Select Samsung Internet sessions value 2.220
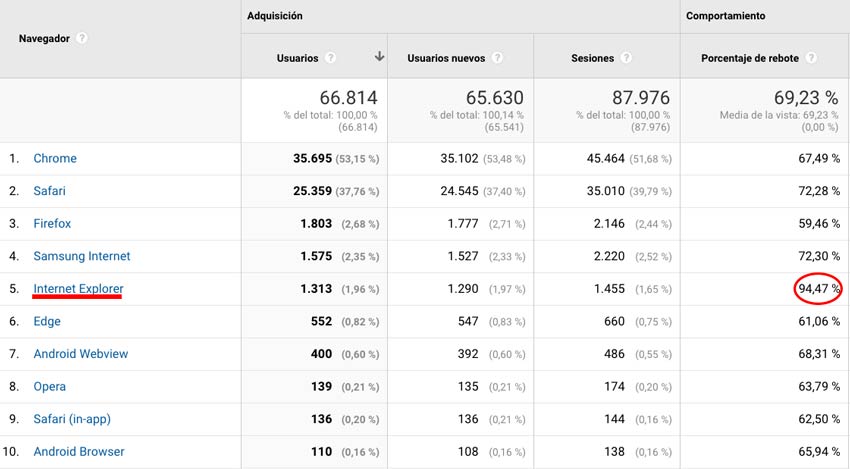Viewport: 850px width, 469px height. pos(609,256)
